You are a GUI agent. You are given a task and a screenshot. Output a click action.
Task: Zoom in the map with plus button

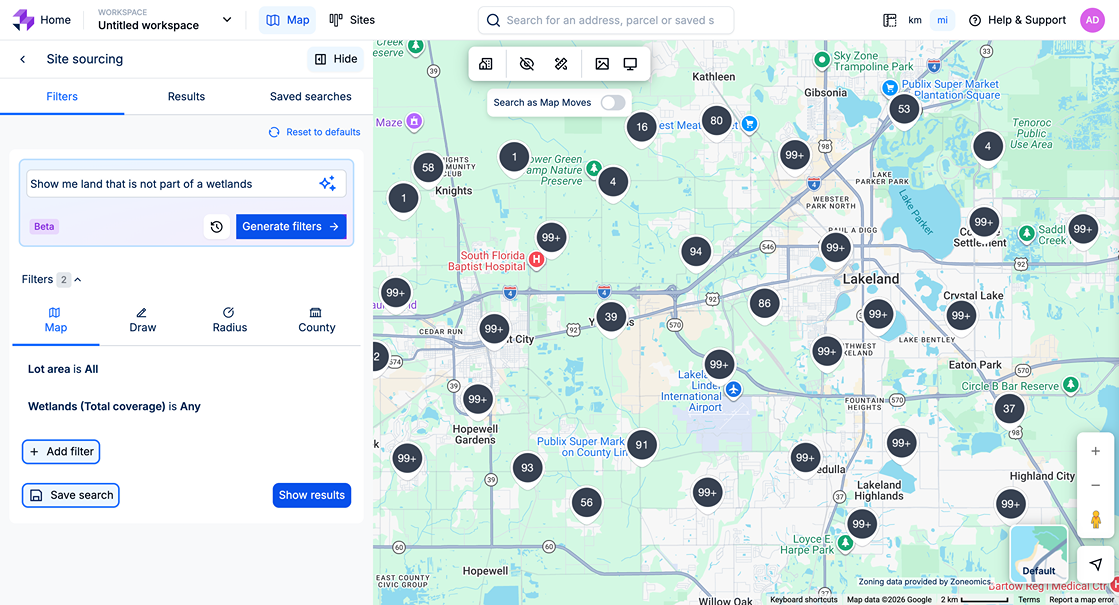(x=1096, y=451)
